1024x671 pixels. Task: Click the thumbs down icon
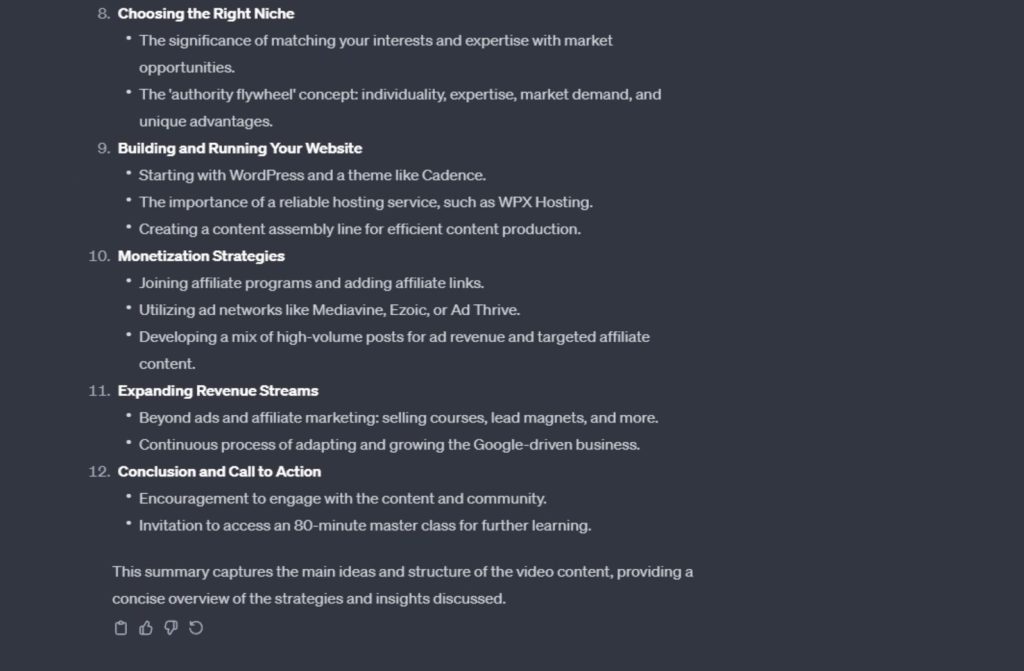tap(171, 628)
